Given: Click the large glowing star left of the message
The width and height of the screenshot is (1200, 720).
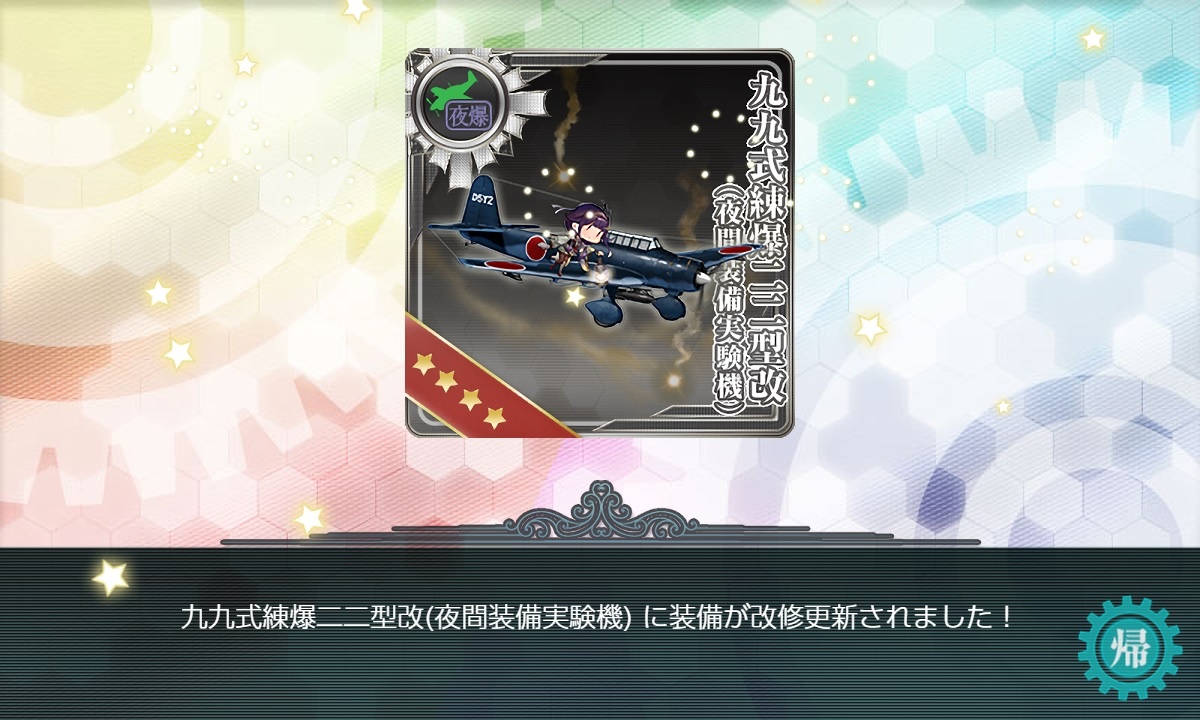Looking at the screenshot, I should pyautogui.click(x=110, y=577).
